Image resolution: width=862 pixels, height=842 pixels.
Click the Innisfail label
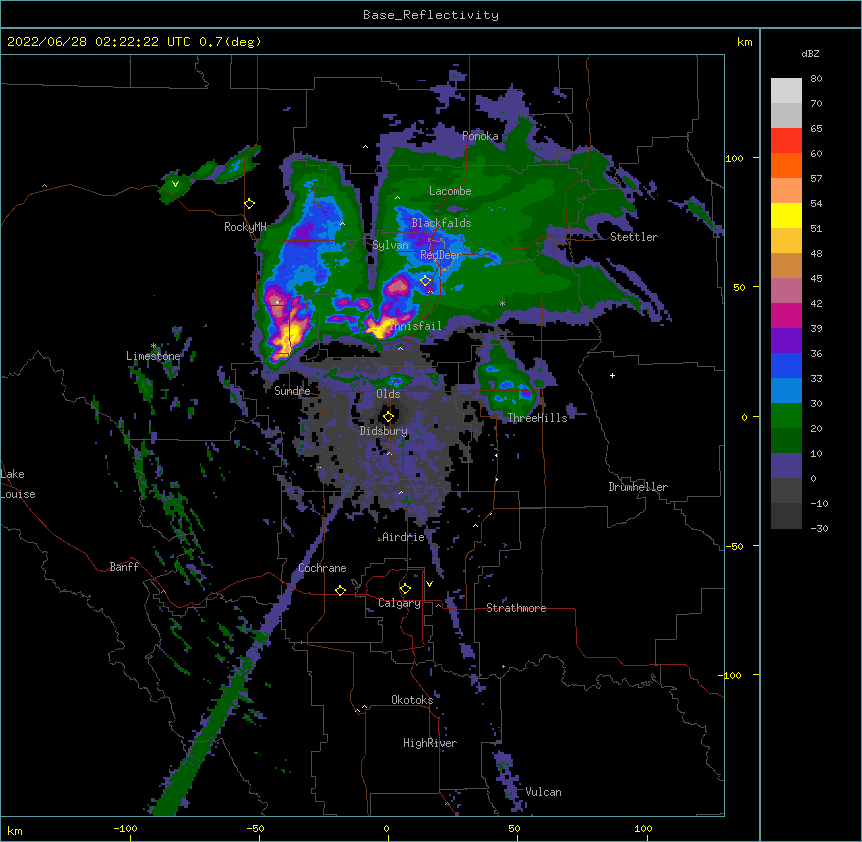[416, 326]
